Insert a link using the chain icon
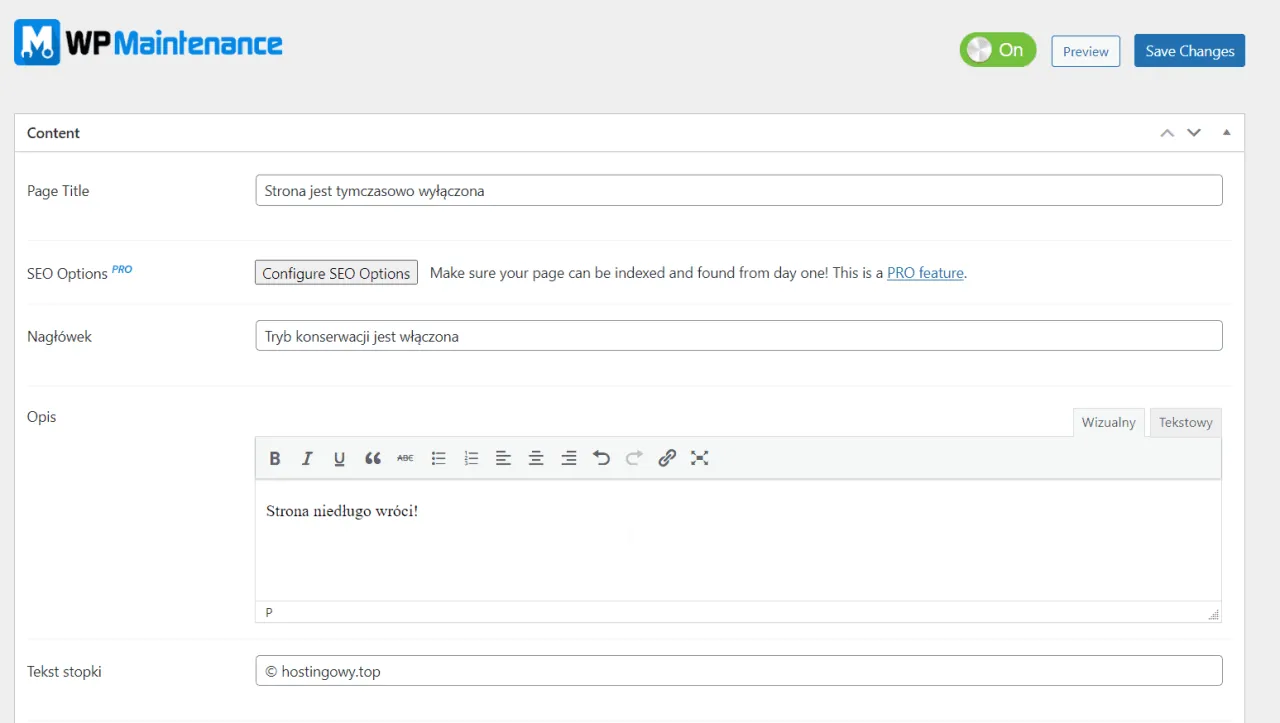Image resolution: width=1280 pixels, height=723 pixels. click(667, 458)
